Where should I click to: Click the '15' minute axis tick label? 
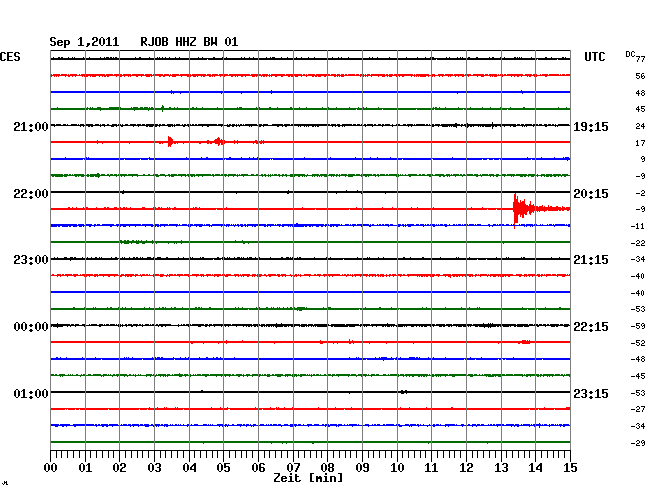pyautogui.click(x=570, y=468)
